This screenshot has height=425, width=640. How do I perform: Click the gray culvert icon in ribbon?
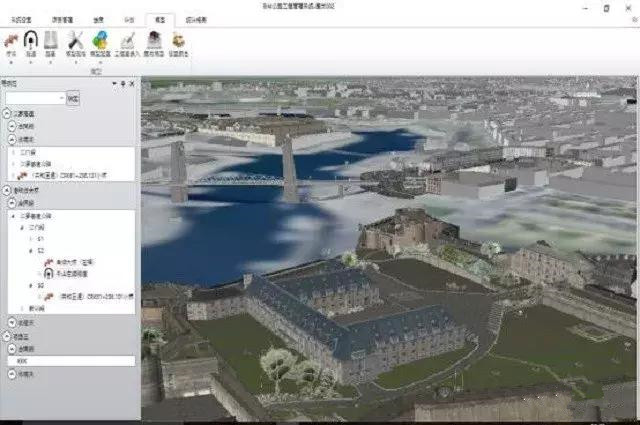[x=52, y=41]
